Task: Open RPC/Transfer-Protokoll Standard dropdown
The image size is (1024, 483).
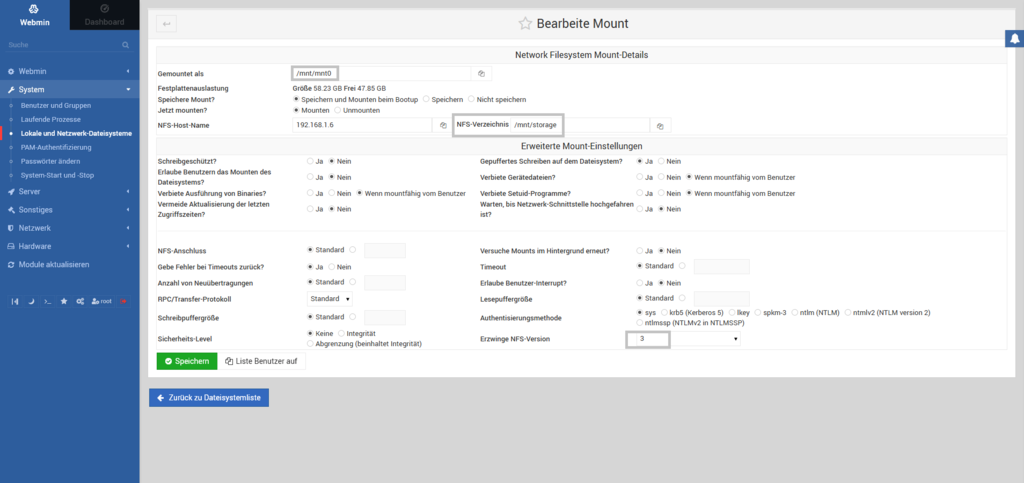Action: pos(330,298)
